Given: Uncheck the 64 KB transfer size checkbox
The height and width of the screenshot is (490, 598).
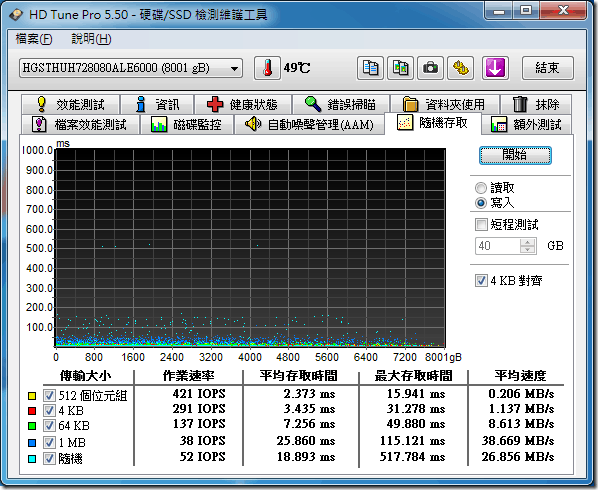Looking at the screenshot, I should click(x=49, y=425).
